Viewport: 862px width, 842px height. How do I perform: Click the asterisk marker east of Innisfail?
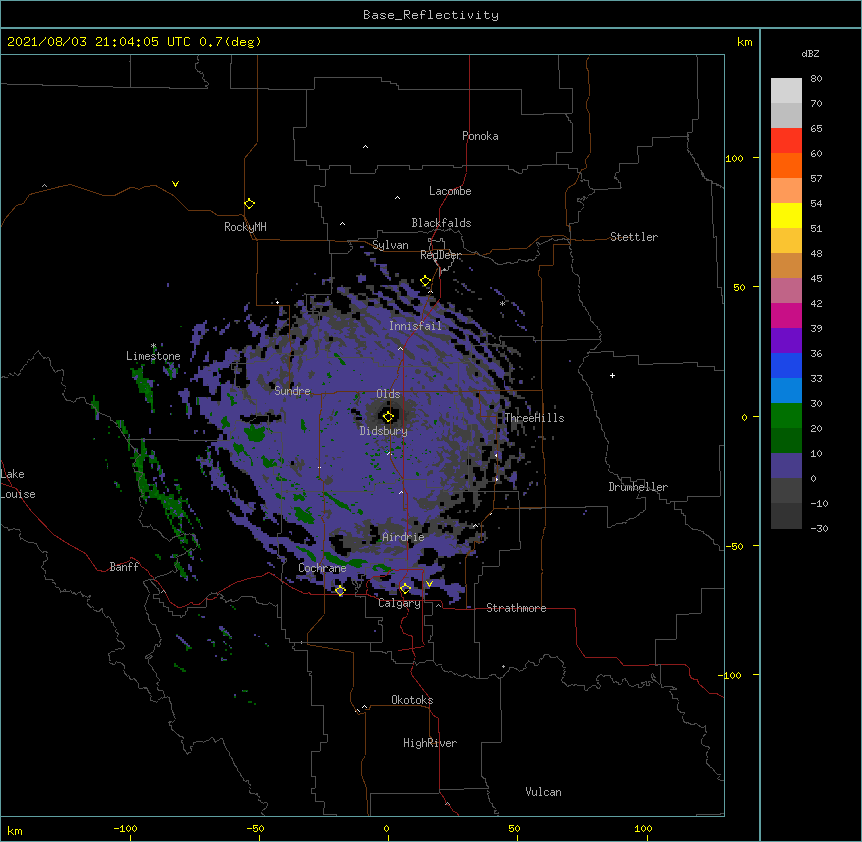coord(502,304)
